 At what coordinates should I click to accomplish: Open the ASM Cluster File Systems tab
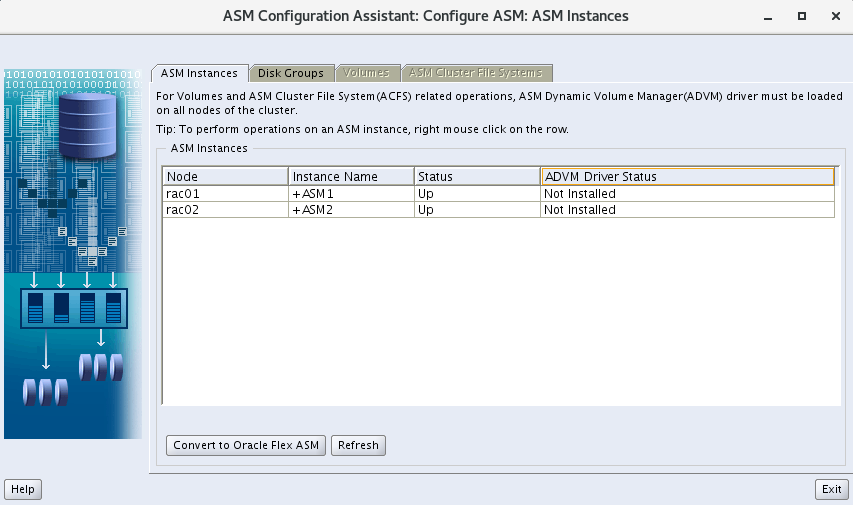476,73
